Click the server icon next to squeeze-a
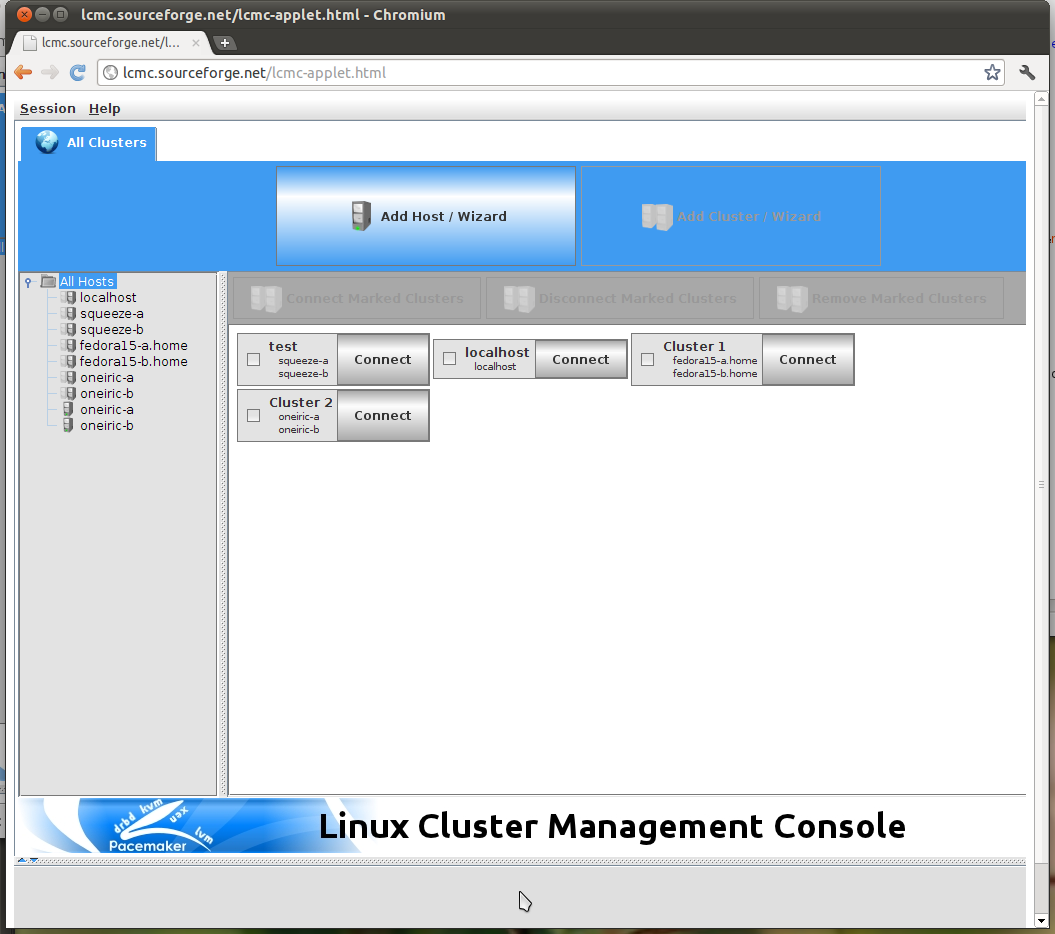Screen dimensions: 1055x934 click(x=67, y=313)
